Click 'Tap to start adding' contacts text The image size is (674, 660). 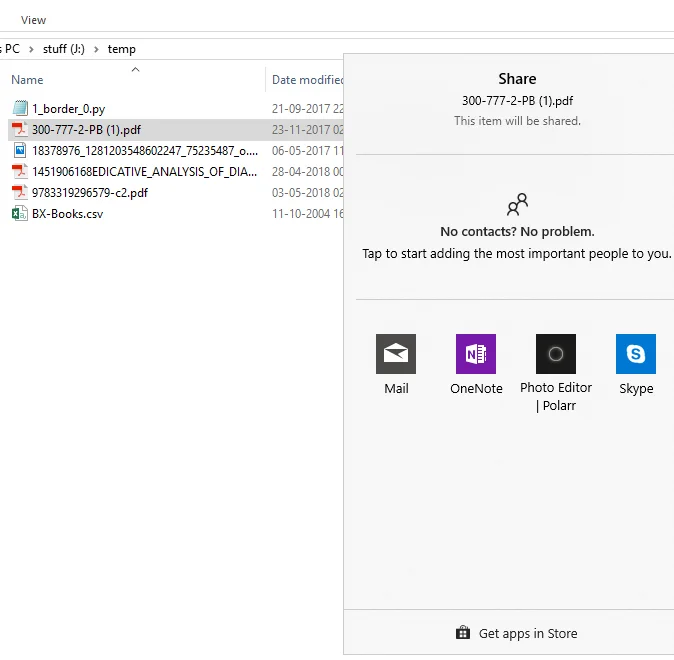(x=517, y=254)
